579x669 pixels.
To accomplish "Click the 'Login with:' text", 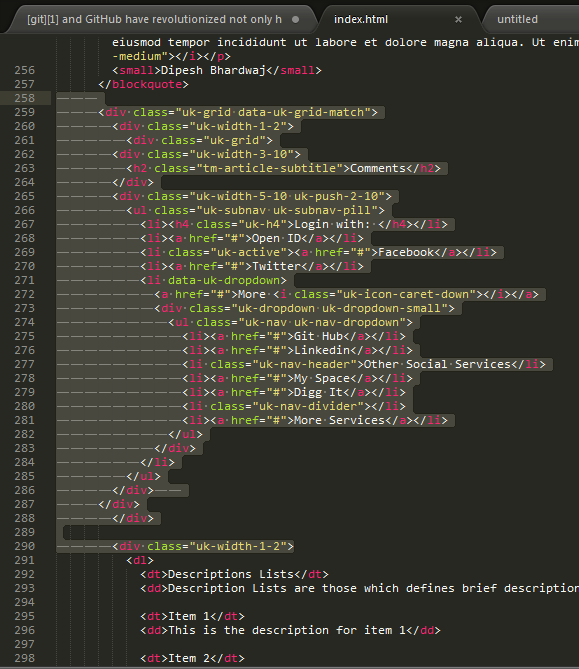I will click(x=332, y=224).
